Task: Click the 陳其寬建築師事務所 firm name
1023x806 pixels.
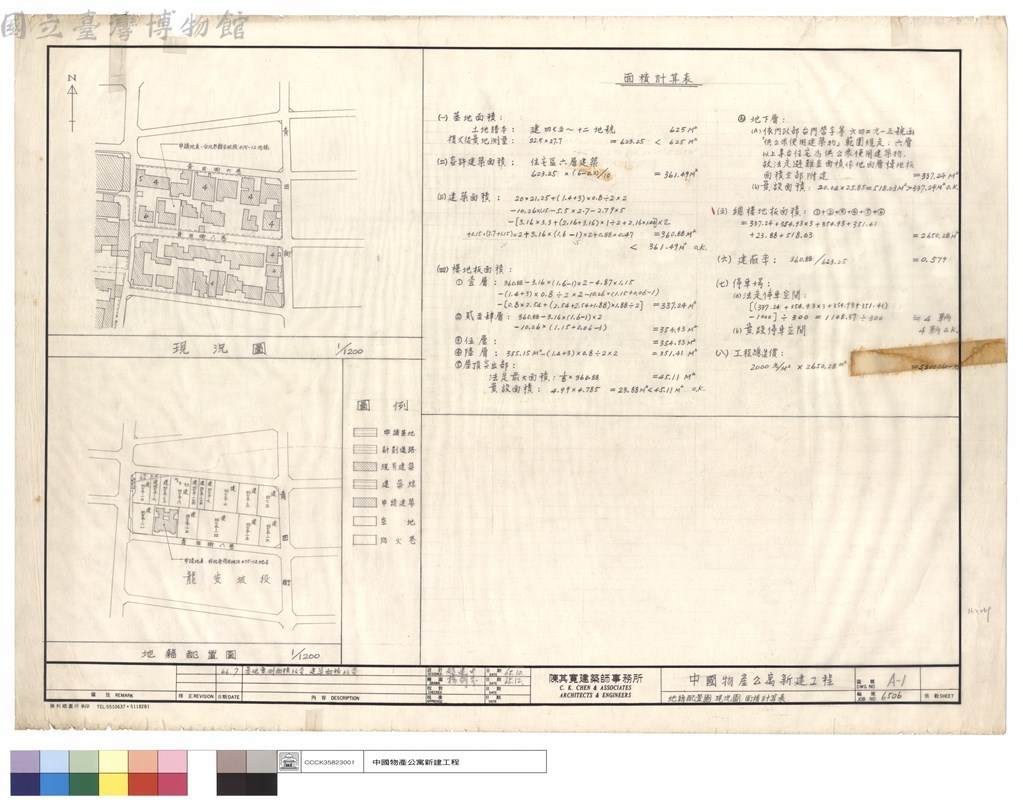Action: pyautogui.click(x=595, y=679)
